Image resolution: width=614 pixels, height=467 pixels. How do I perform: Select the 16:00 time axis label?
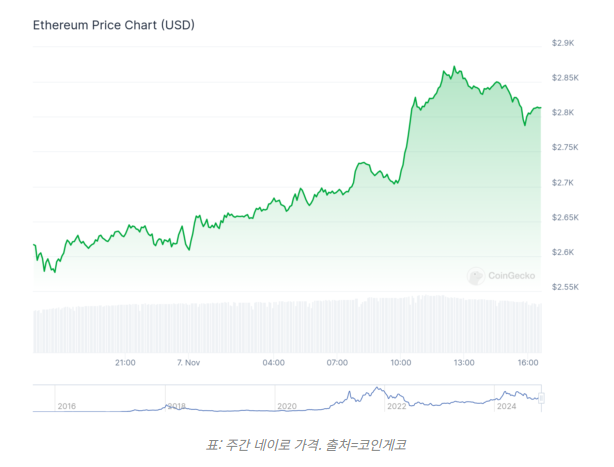pos(528,362)
